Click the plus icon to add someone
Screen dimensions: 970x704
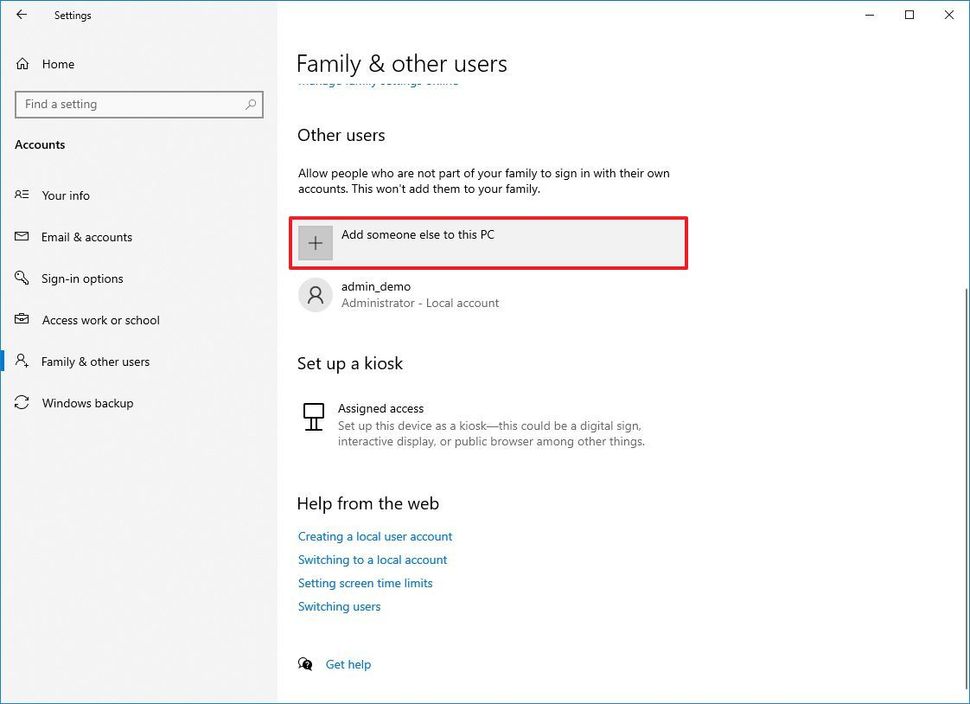coord(315,243)
